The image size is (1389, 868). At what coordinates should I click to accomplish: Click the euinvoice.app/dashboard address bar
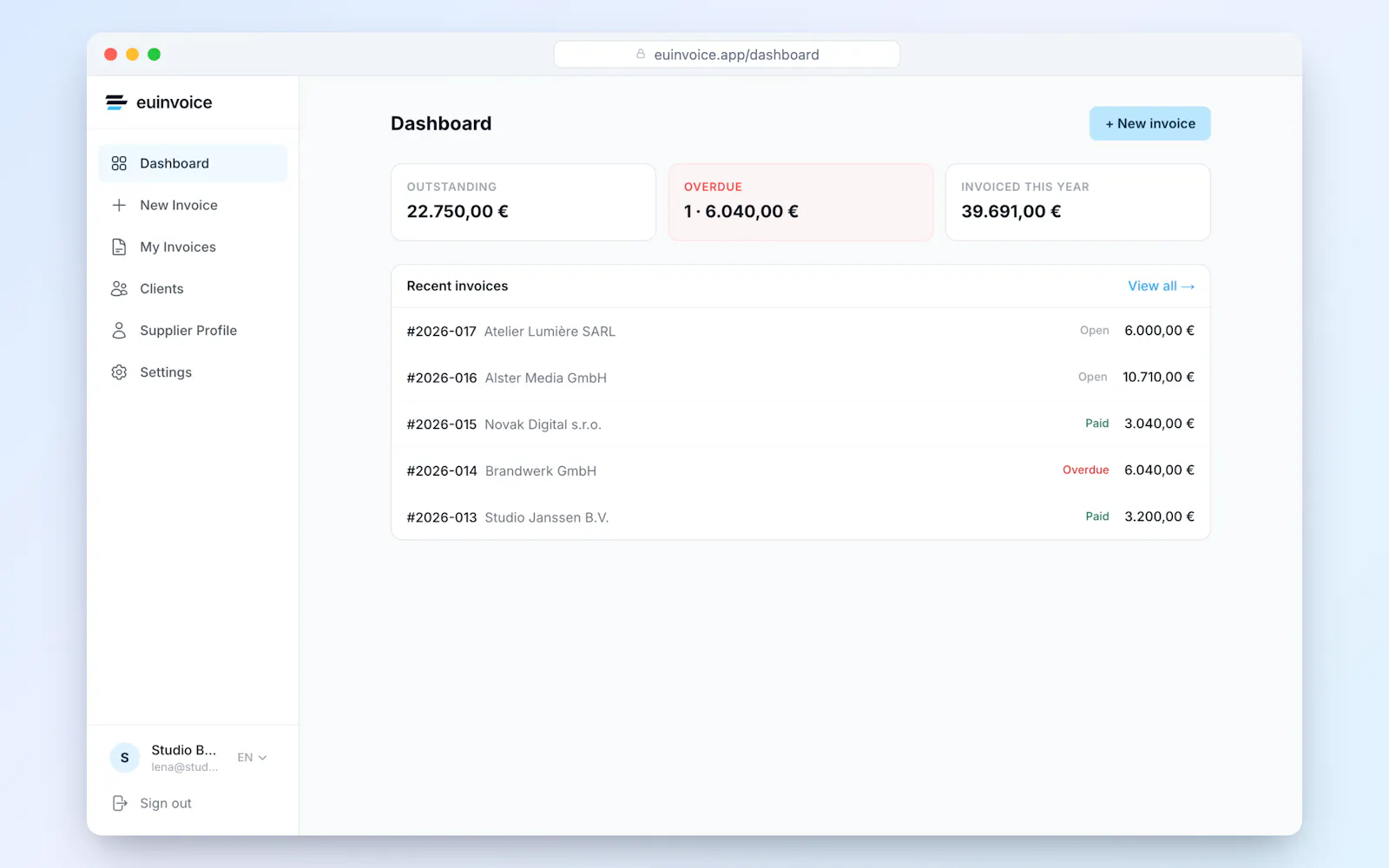727,54
